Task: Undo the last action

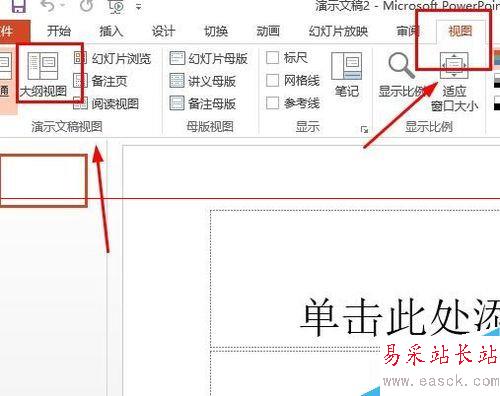Action: pyautogui.click(x=48, y=6)
